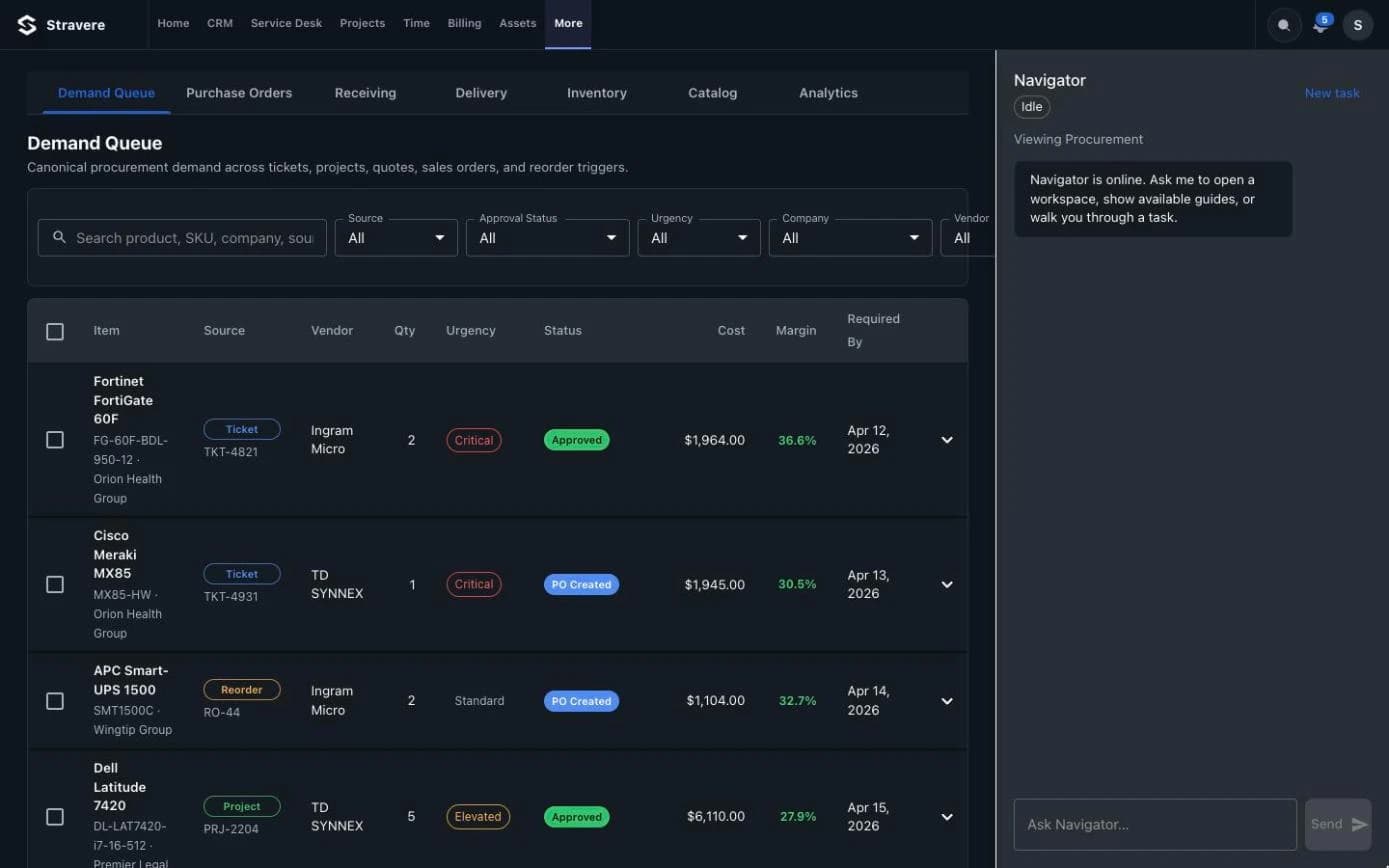Open the Projects menu item
Image resolution: width=1389 pixels, height=868 pixels.
click(x=362, y=23)
